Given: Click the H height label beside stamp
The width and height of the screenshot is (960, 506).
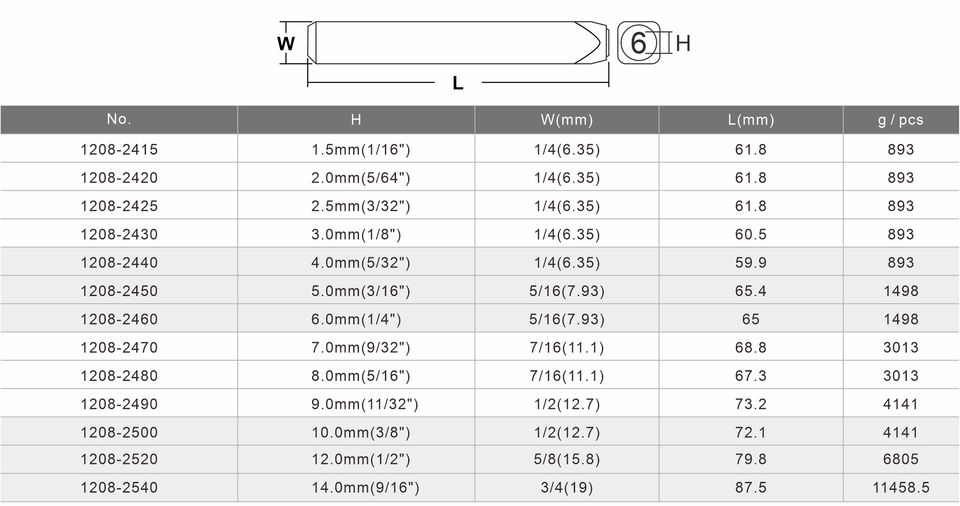Looking at the screenshot, I should tap(683, 44).
